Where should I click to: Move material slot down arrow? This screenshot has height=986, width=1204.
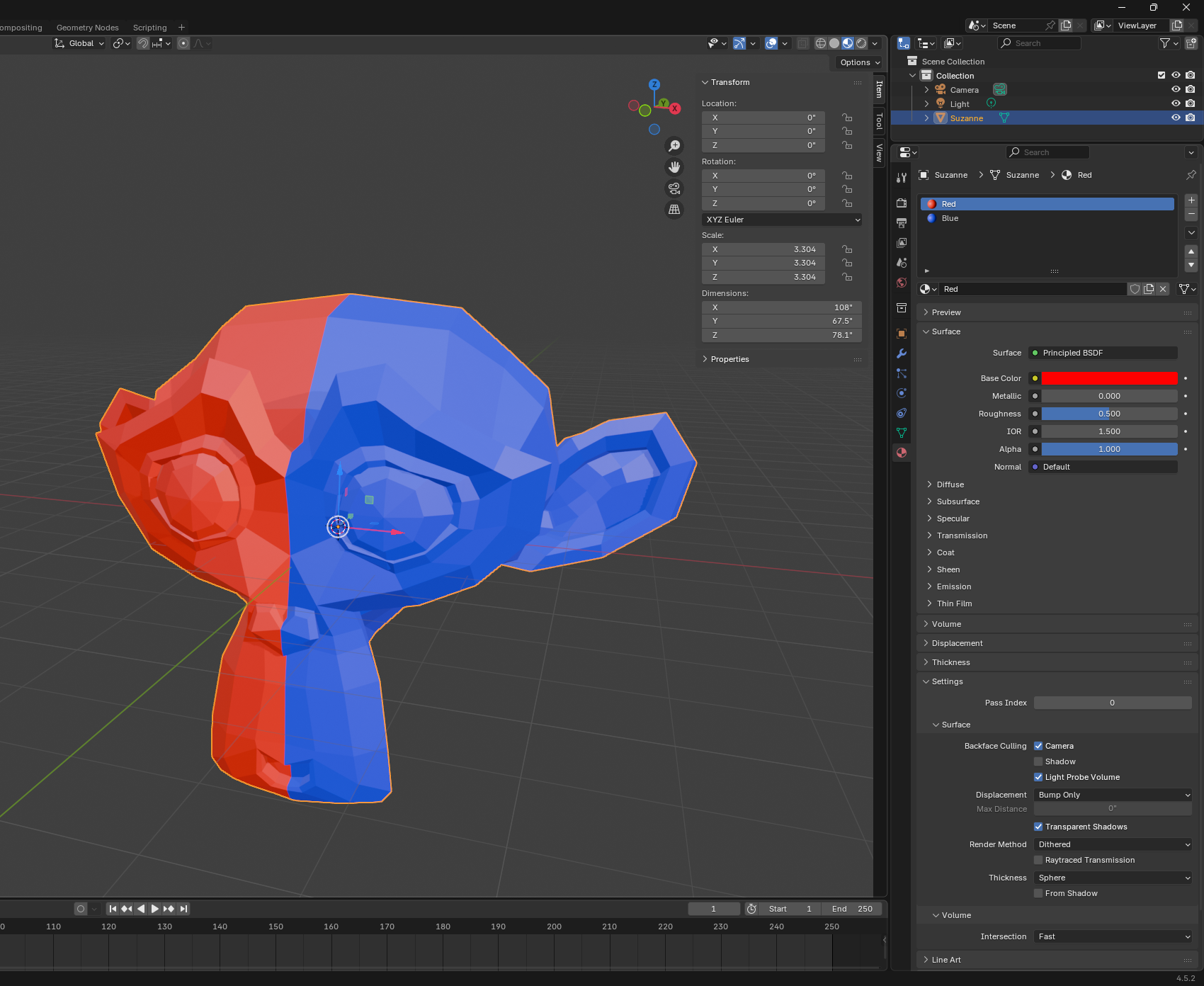(x=1191, y=265)
